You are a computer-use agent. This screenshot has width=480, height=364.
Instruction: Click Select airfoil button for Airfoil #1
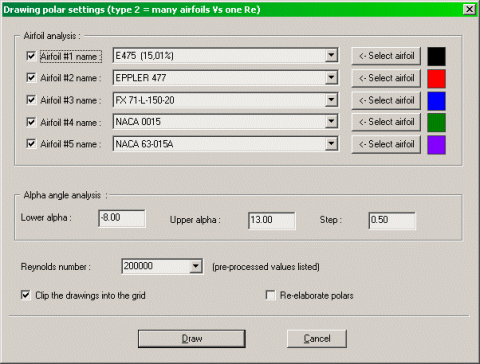point(386,56)
